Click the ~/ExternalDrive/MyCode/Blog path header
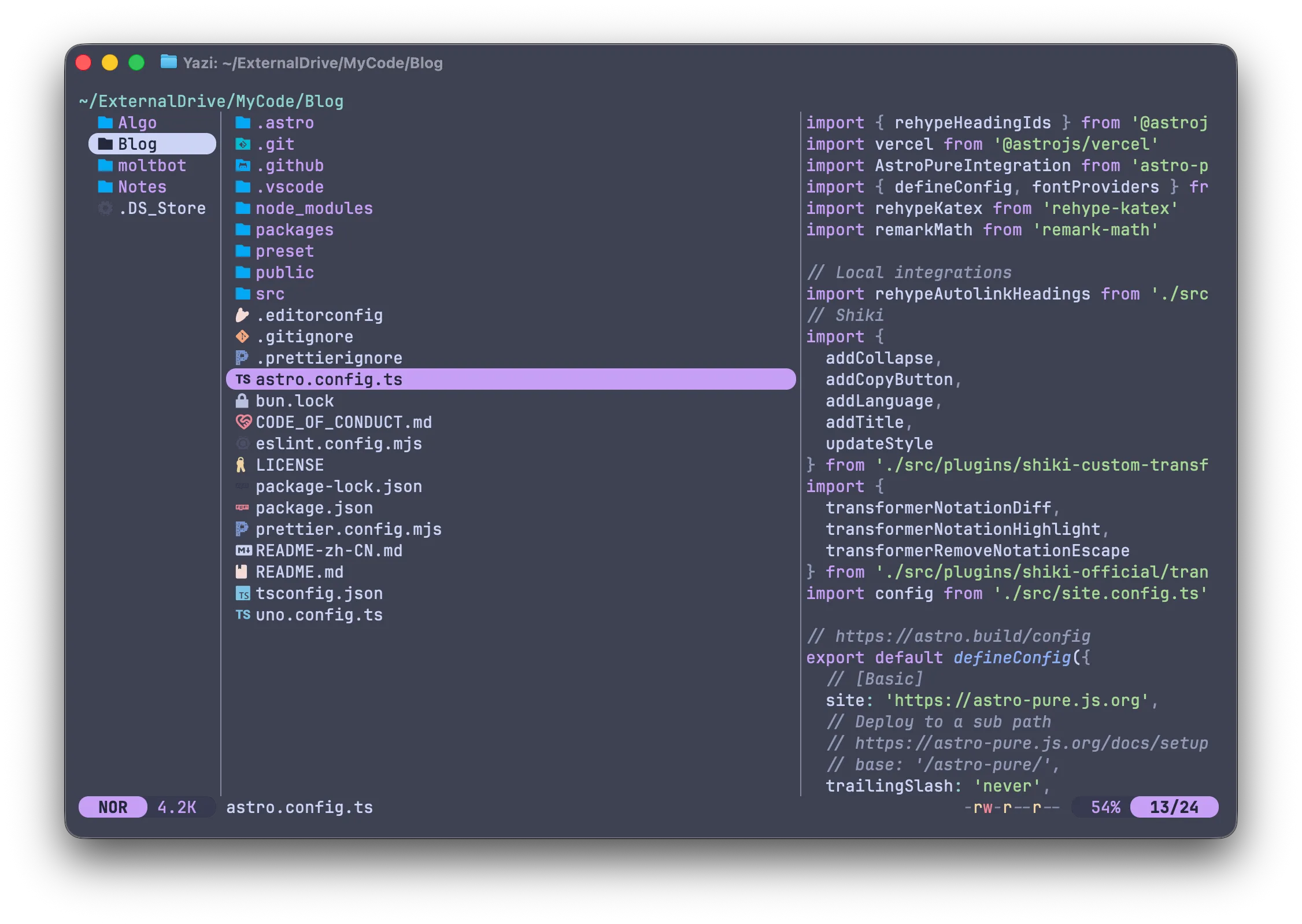 click(x=211, y=101)
